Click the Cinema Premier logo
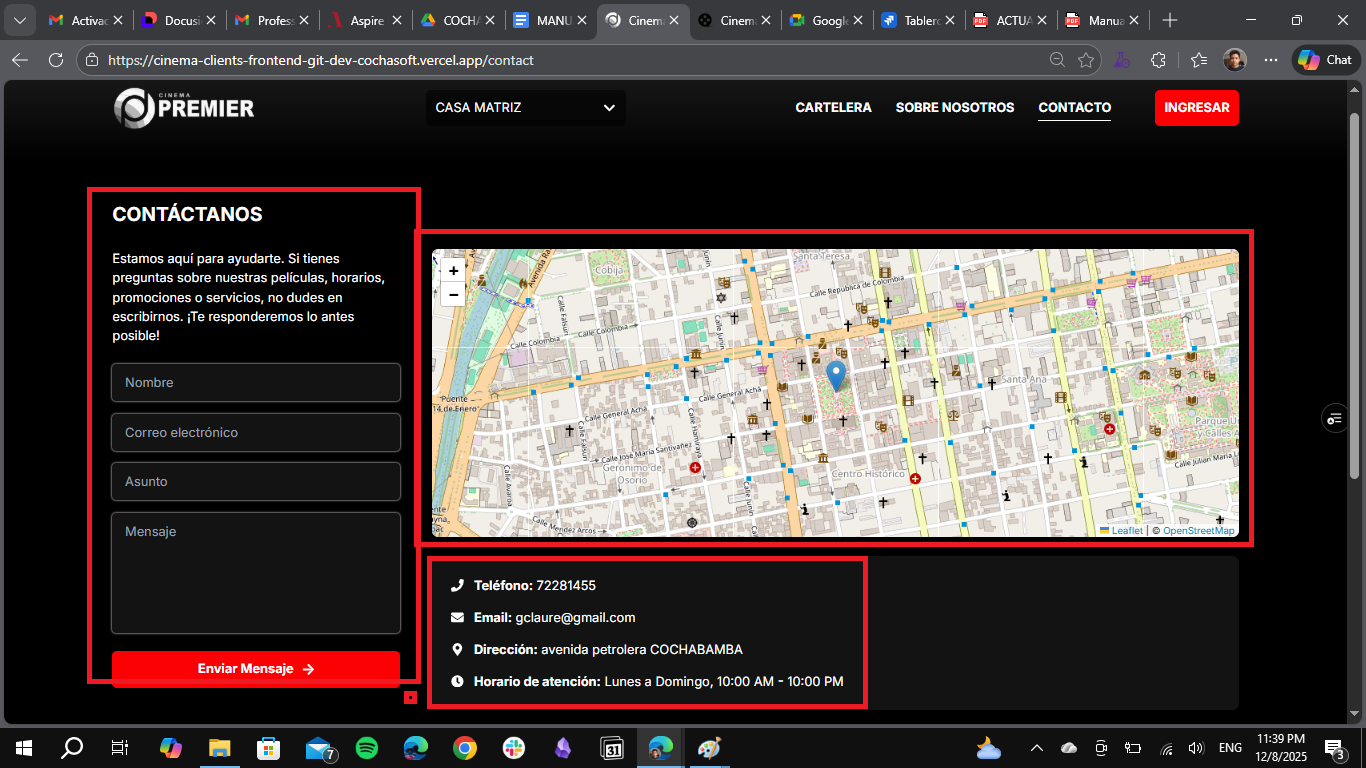The height and width of the screenshot is (768, 1366). pyautogui.click(x=184, y=108)
